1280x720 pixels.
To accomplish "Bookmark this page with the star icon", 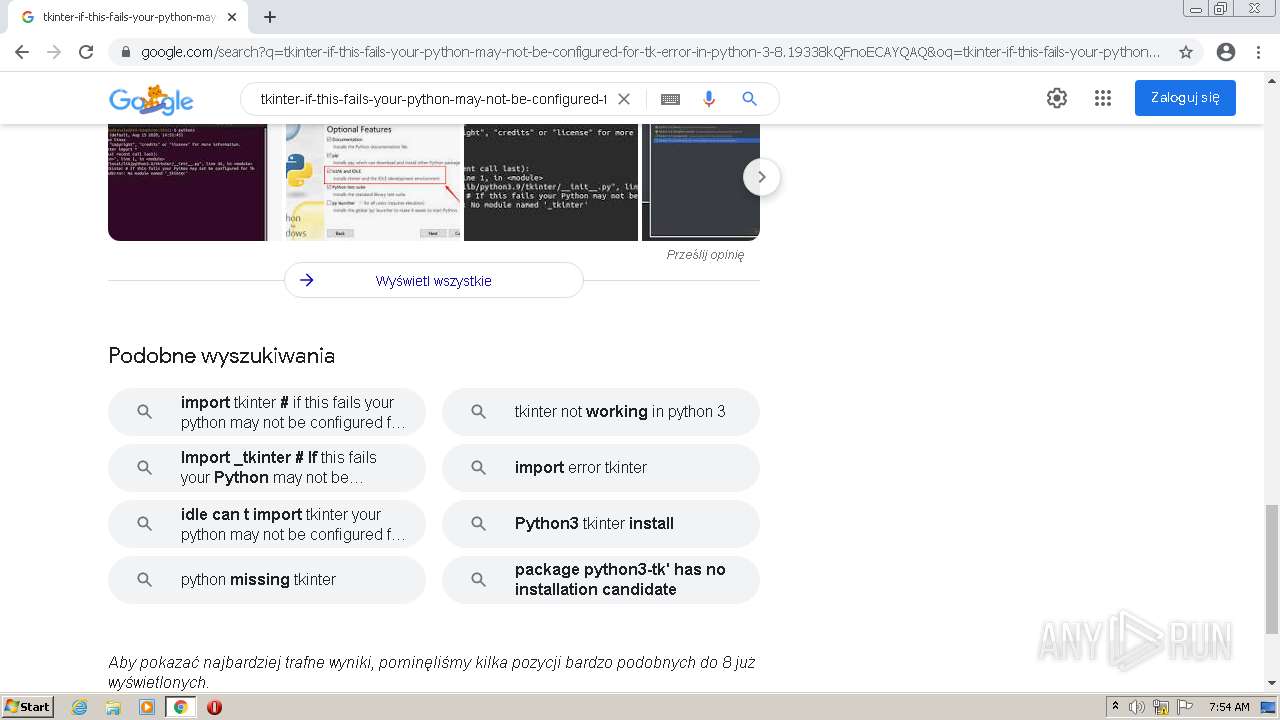I will (x=1186, y=52).
